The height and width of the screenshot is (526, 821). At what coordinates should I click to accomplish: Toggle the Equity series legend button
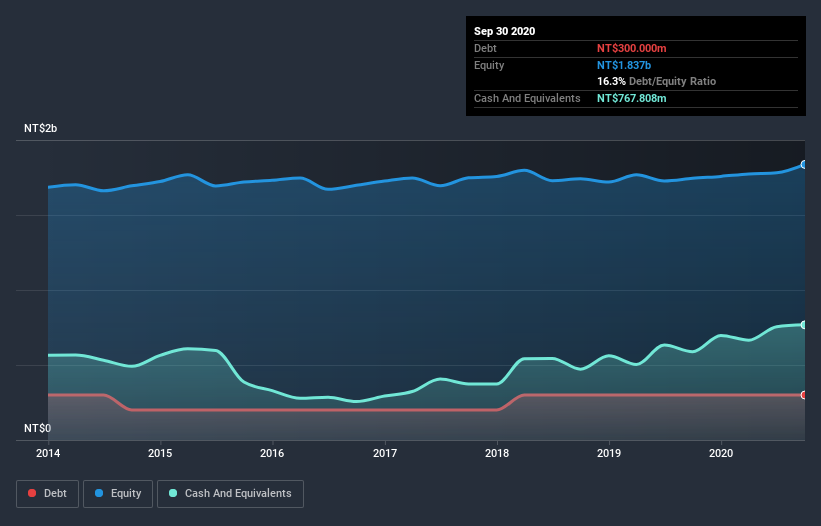click(x=118, y=494)
